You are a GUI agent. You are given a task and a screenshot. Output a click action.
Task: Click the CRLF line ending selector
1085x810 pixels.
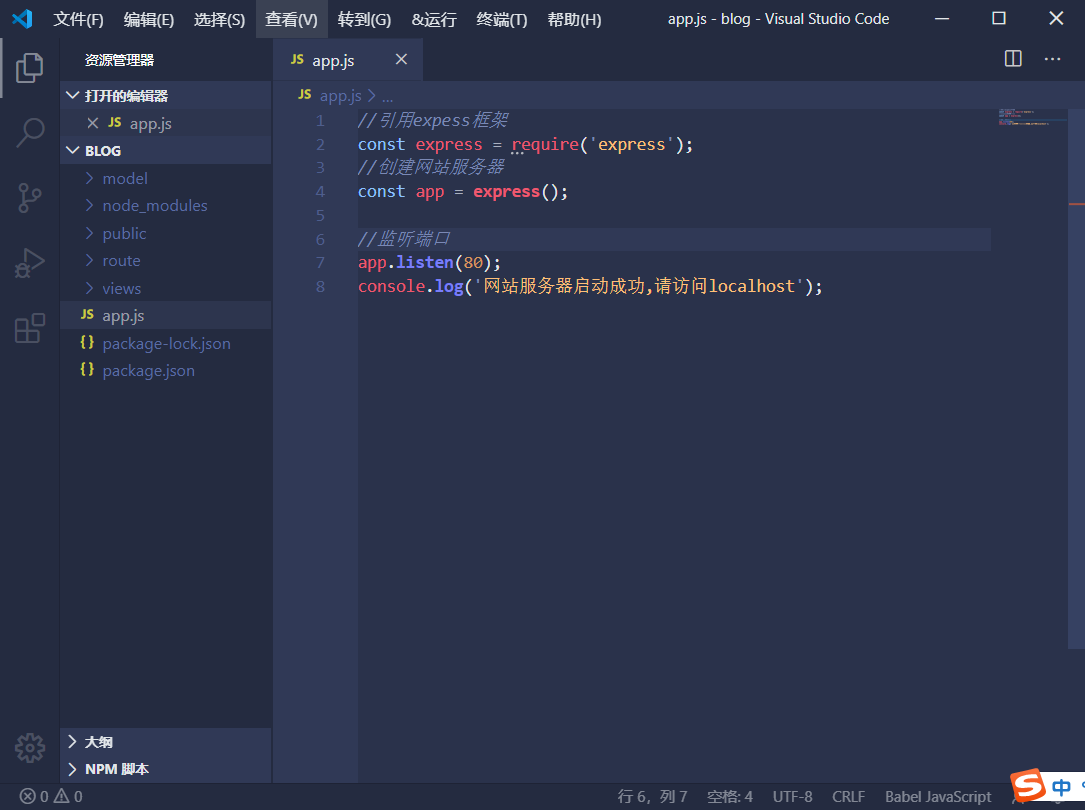coord(848,797)
